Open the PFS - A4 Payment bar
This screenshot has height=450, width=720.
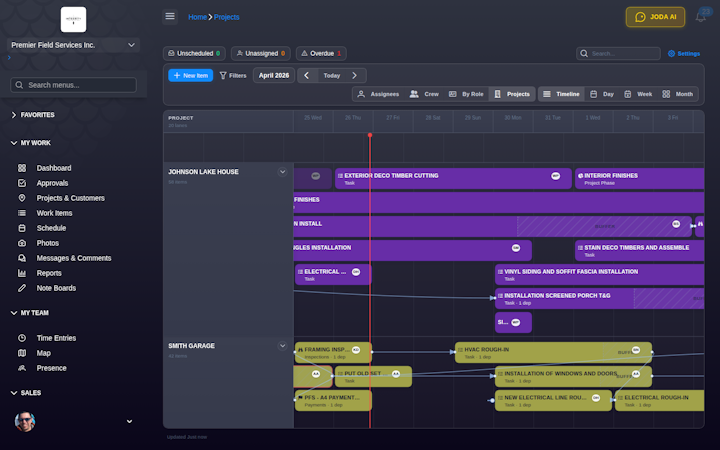click(x=333, y=400)
